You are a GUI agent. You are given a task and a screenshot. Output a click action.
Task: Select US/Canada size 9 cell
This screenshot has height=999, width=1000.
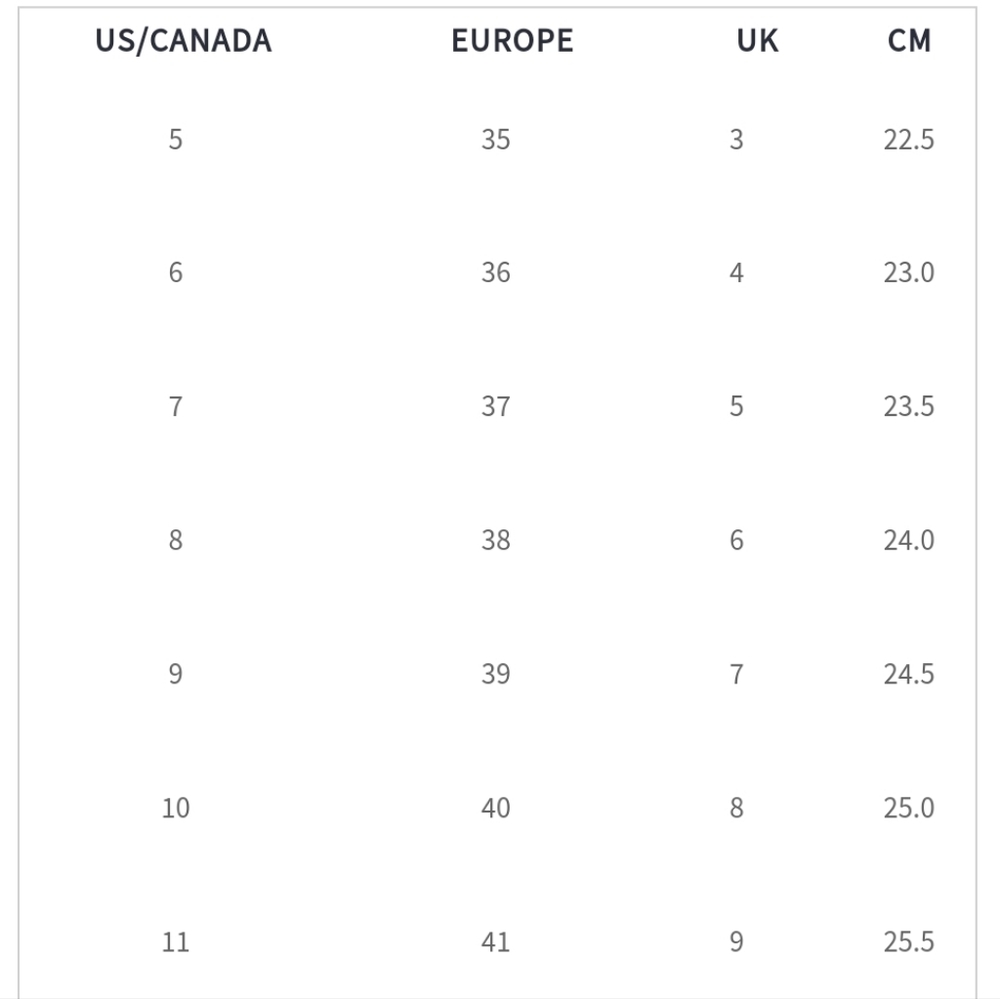(x=176, y=674)
